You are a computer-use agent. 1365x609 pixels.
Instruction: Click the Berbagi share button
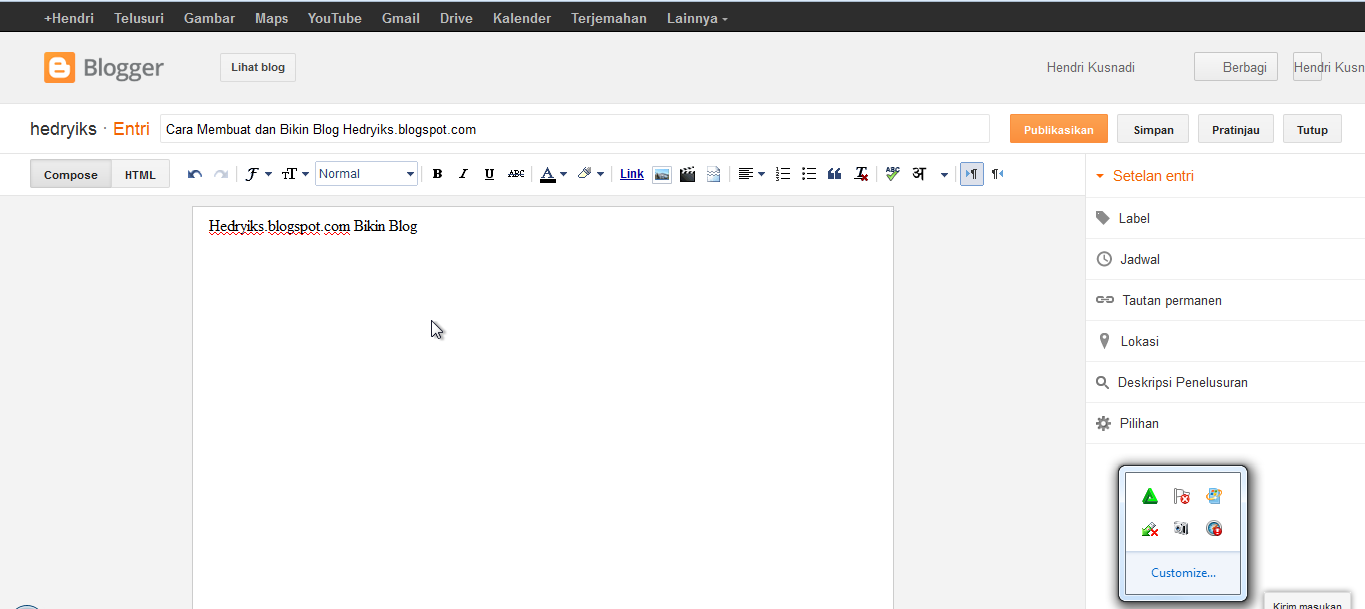[x=1236, y=67]
